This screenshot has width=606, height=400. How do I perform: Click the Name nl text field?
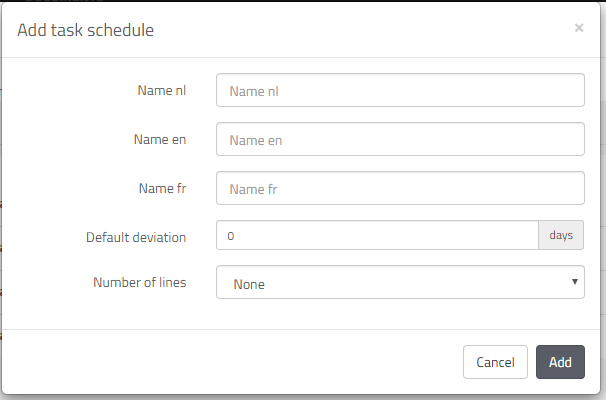pyautogui.click(x=400, y=90)
